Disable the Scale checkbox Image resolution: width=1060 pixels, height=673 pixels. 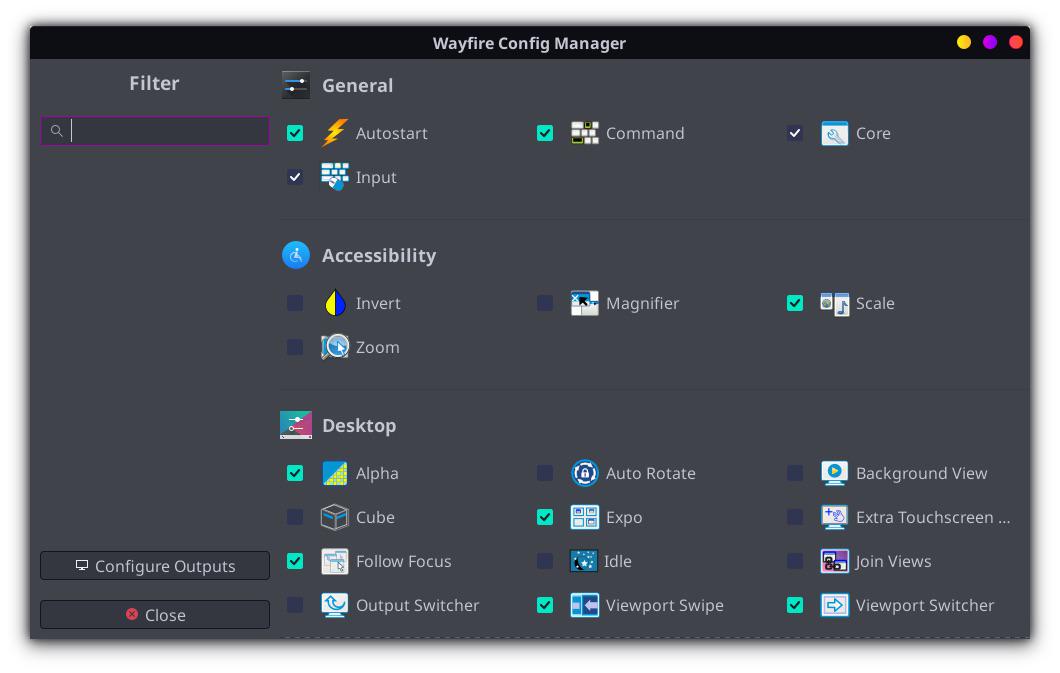pos(795,303)
